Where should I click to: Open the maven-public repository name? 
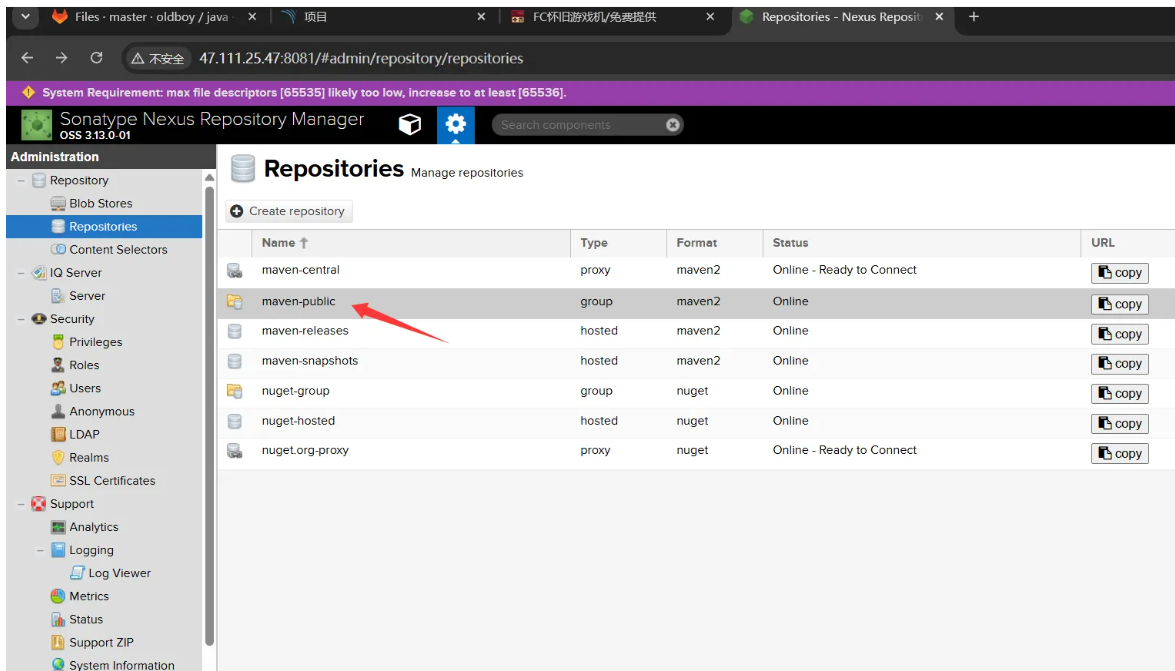(298, 301)
